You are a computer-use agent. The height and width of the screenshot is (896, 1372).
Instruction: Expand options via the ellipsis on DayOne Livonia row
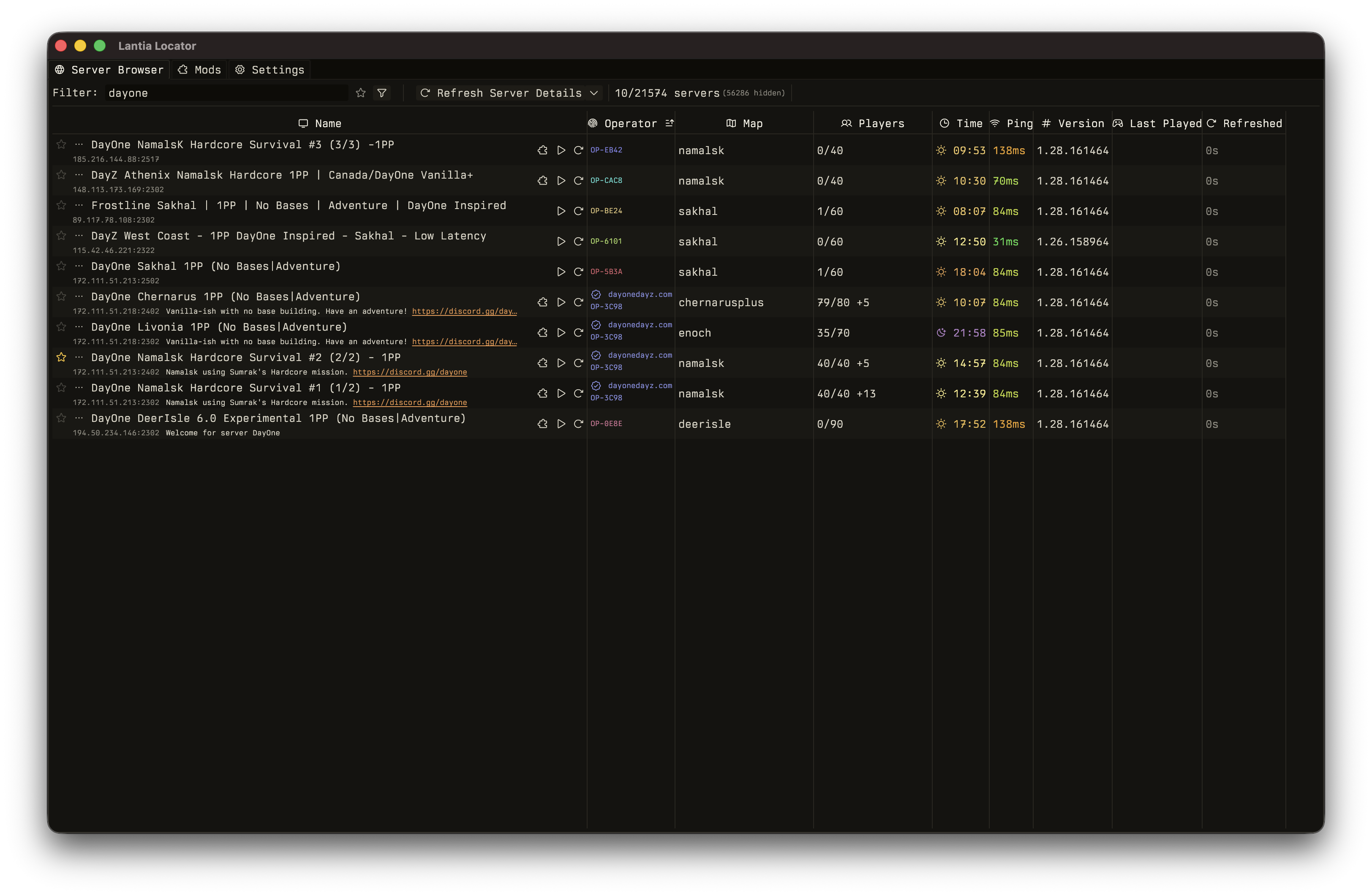click(x=79, y=327)
